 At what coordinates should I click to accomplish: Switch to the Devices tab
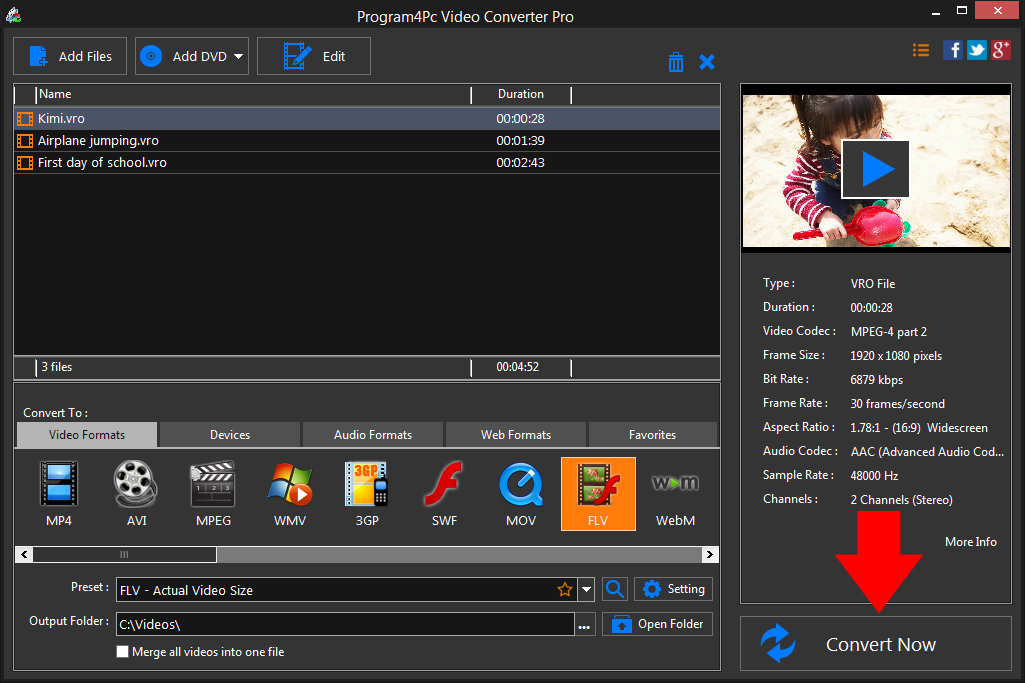tap(230, 435)
